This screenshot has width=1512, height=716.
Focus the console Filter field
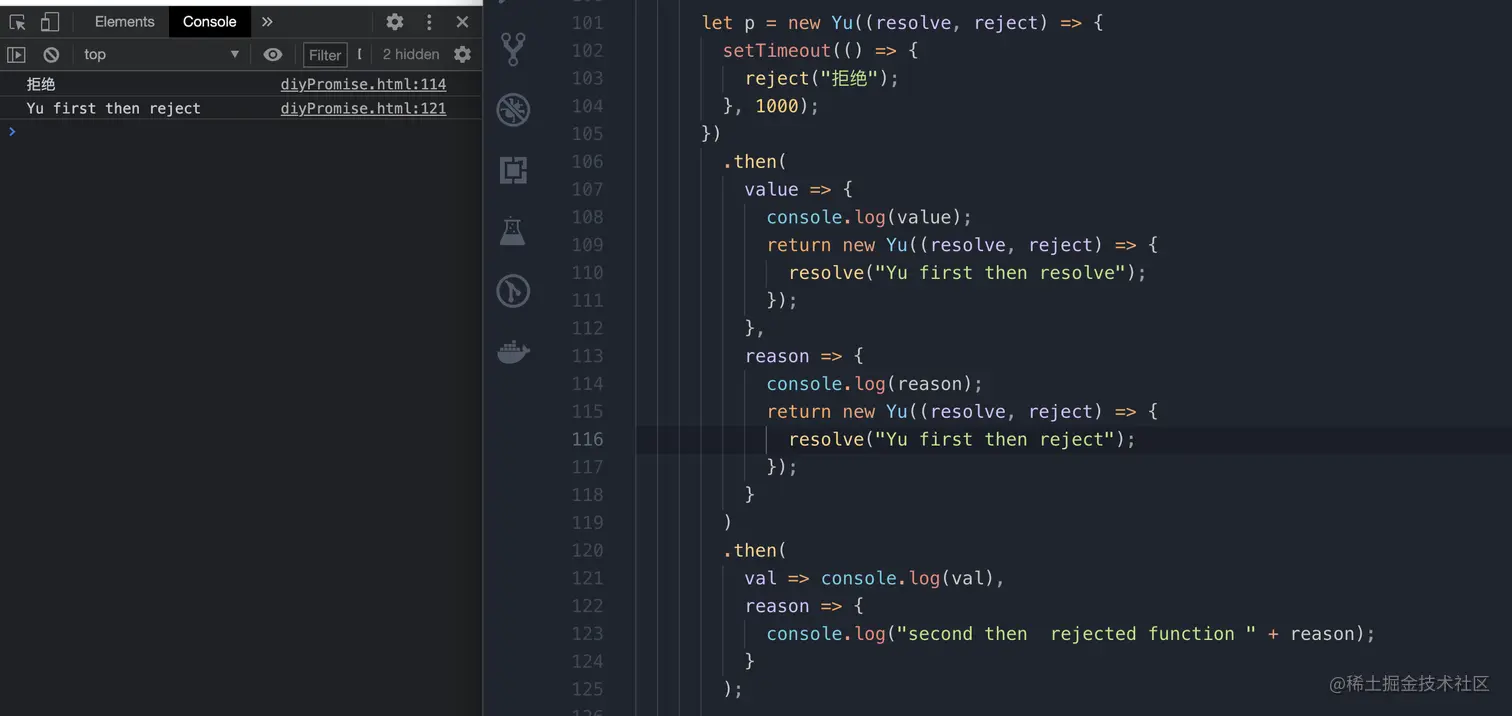tap(325, 55)
